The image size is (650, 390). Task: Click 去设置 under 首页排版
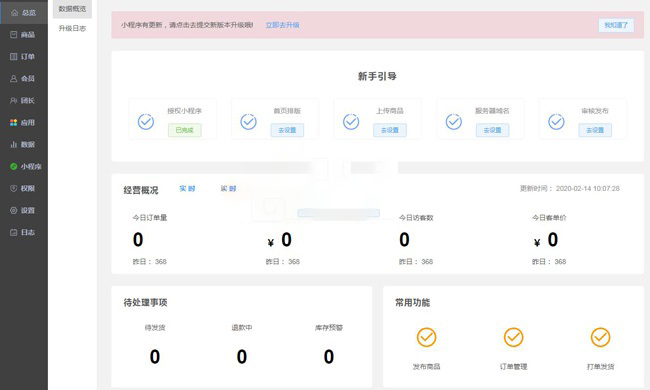pos(287,130)
